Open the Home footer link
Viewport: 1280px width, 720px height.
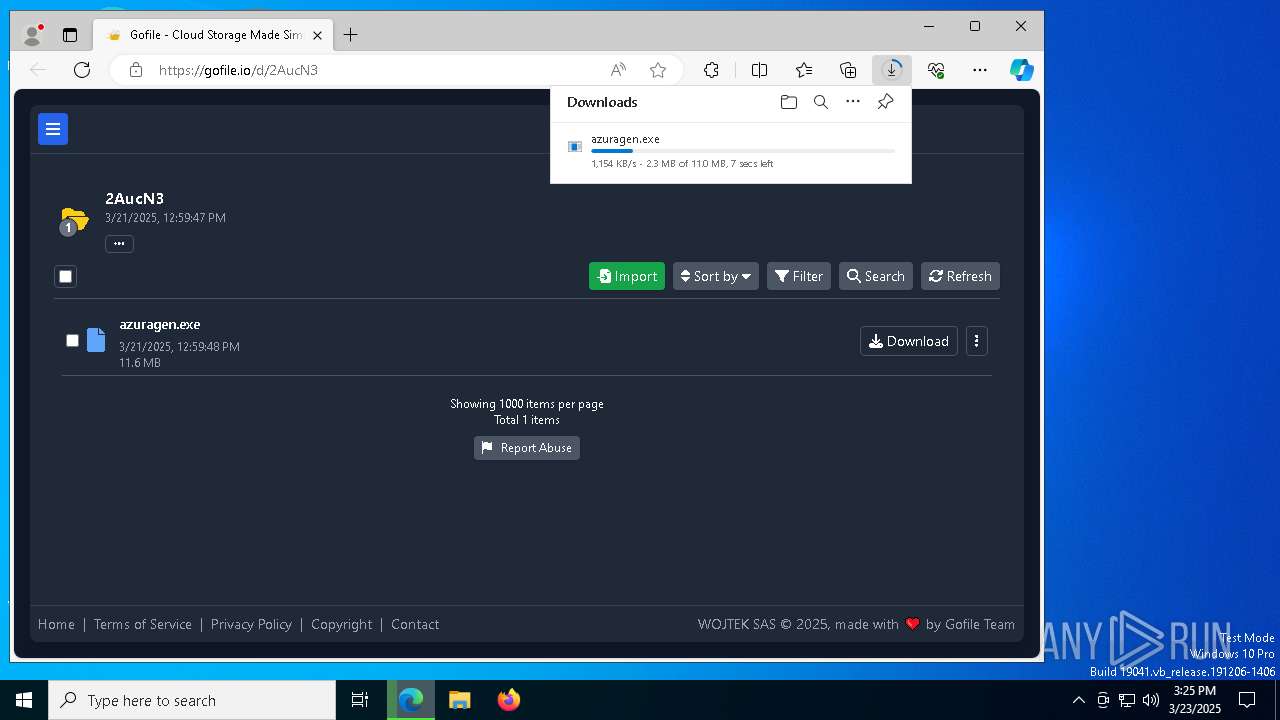pos(56,624)
